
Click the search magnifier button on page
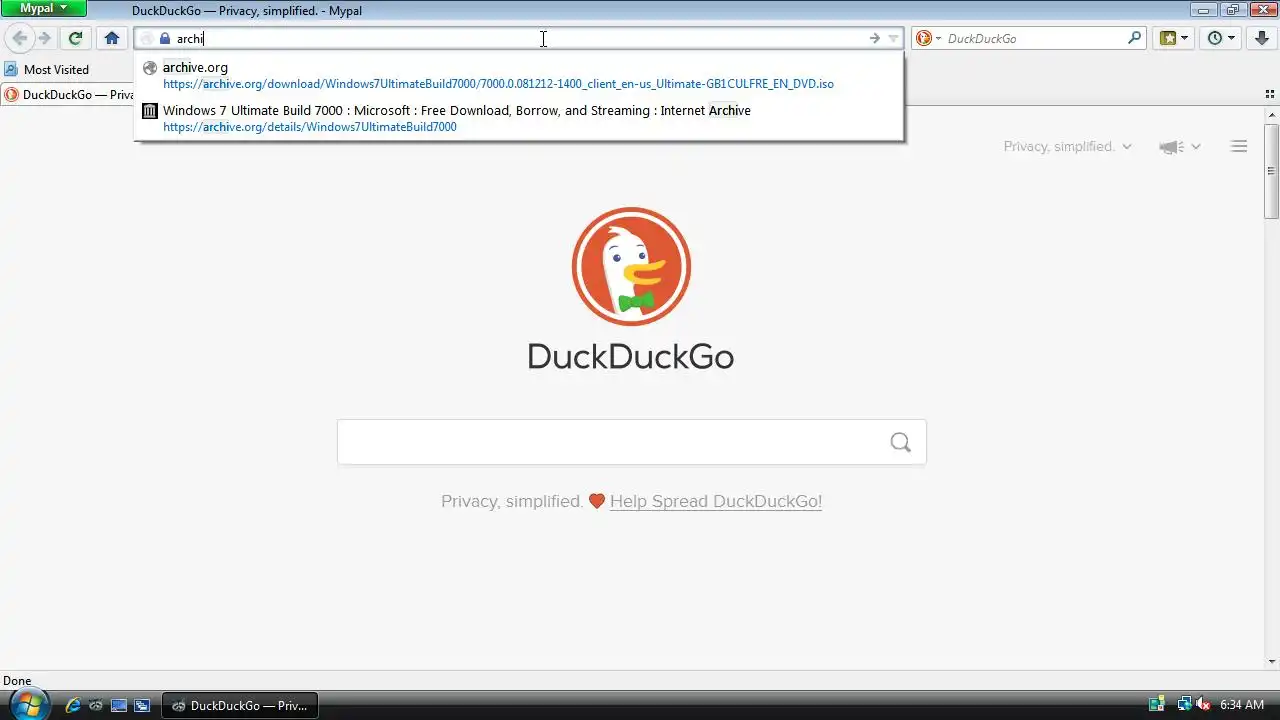click(901, 442)
